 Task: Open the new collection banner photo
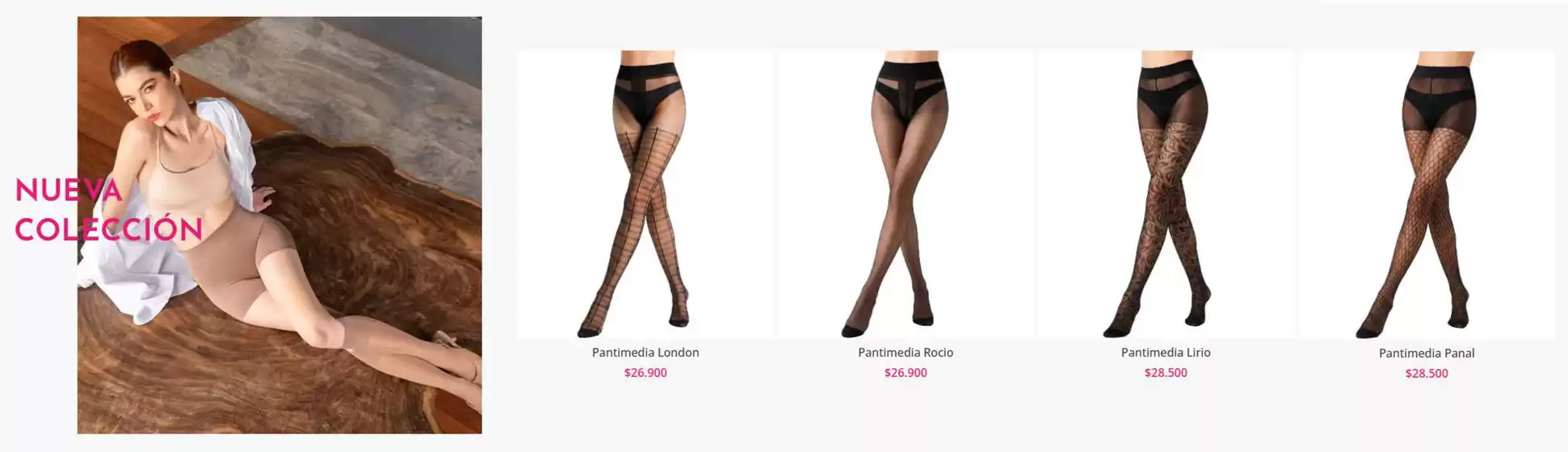tap(280, 225)
